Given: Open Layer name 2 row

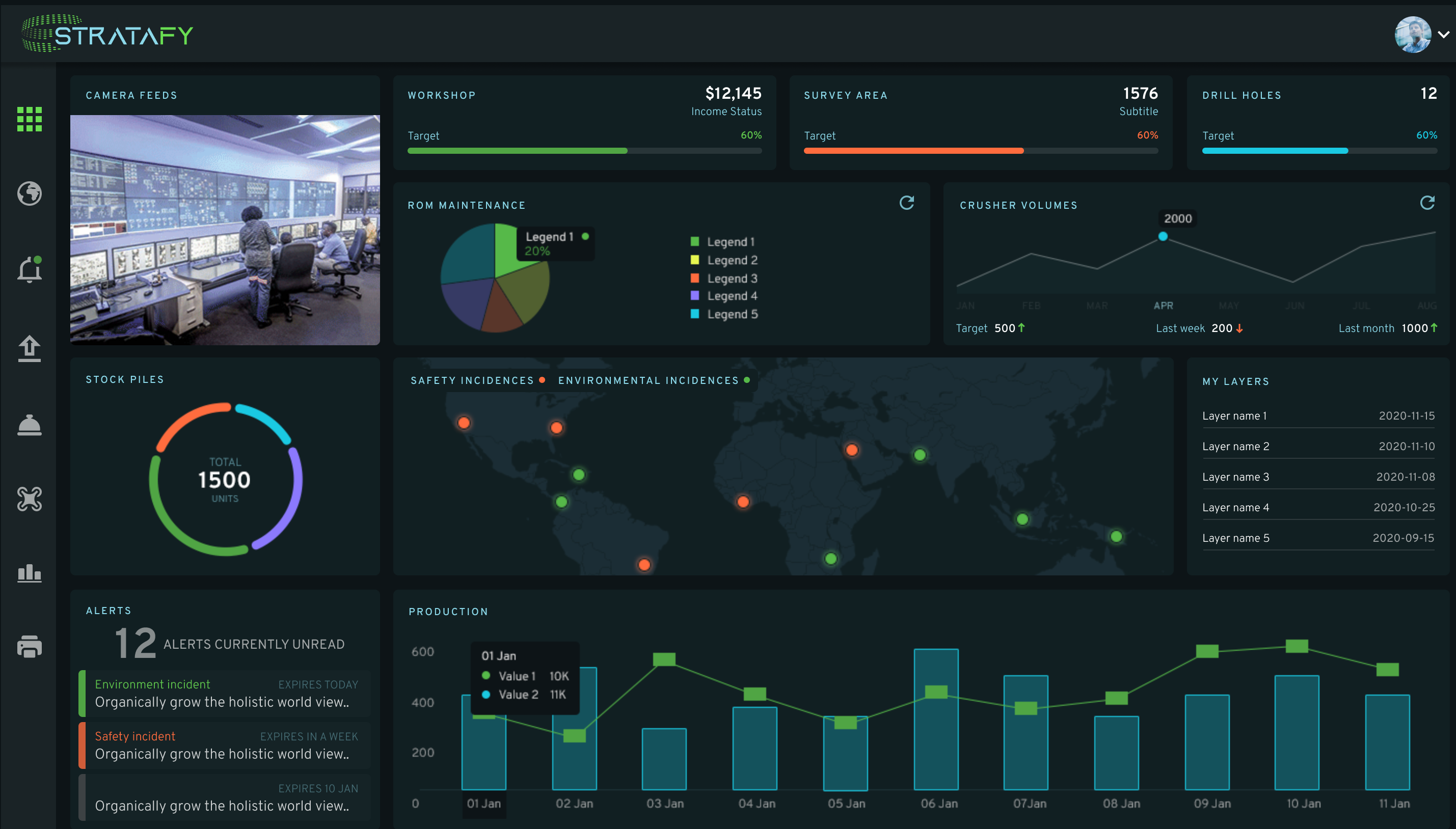Looking at the screenshot, I should click(1318, 447).
